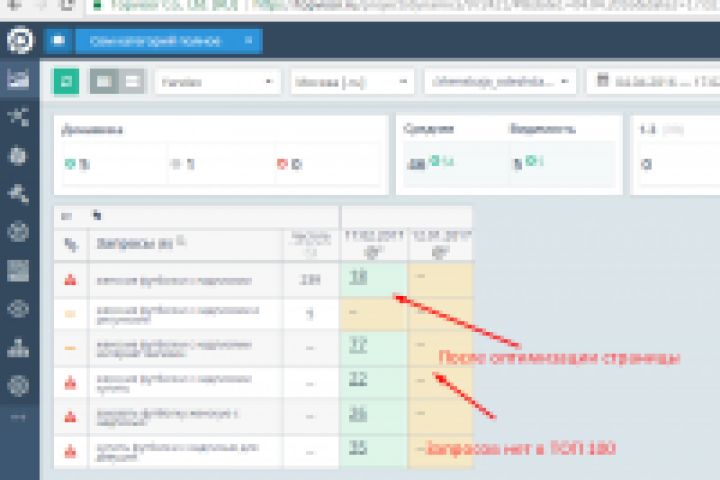Click the gray icon at the table toolbar's left
Image resolution: width=720 pixels, height=480 pixels.
click(x=66, y=216)
